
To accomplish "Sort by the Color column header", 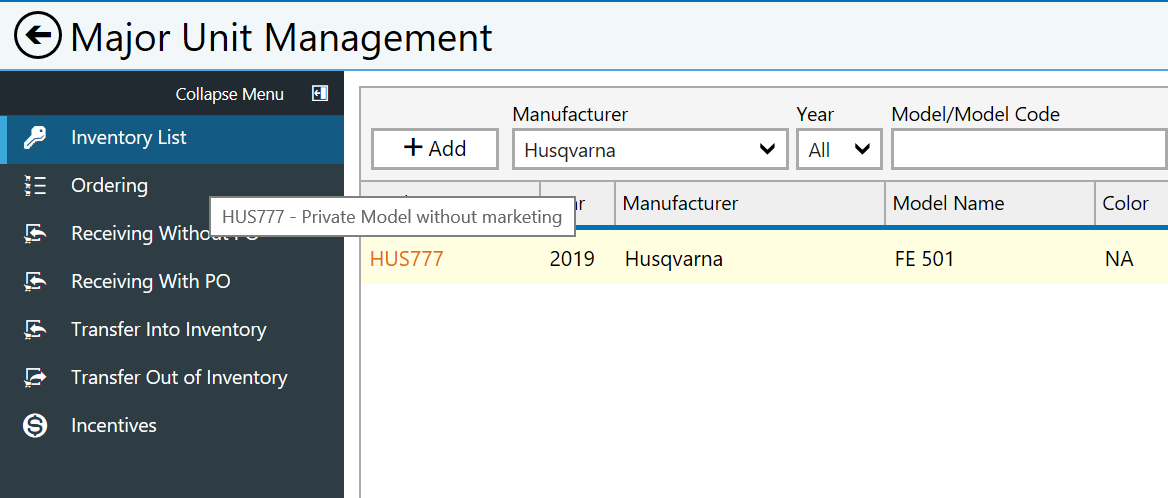I will 1132,203.
